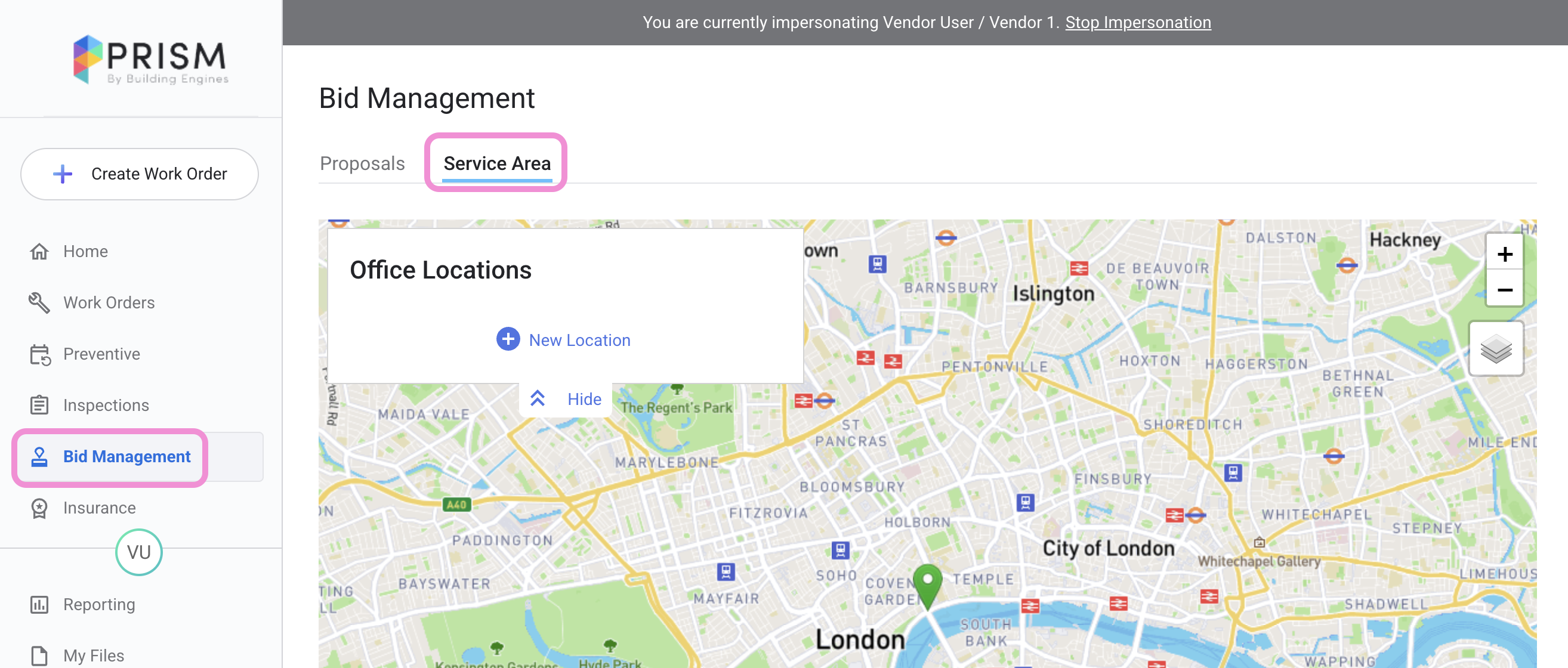Open the map layers control
The image size is (1568, 668).
pyautogui.click(x=1496, y=348)
